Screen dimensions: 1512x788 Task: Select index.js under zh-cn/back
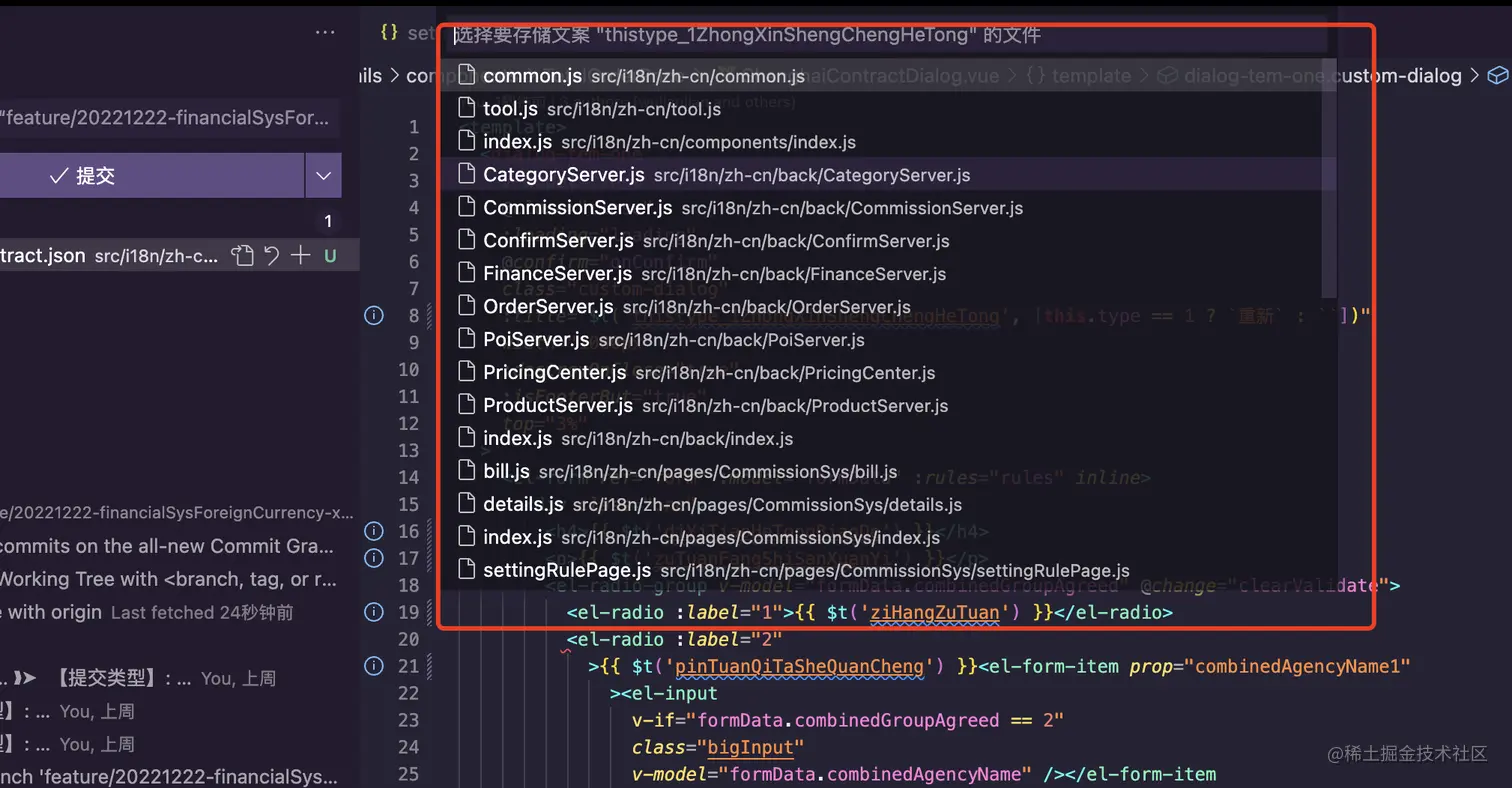(x=888, y=439)
